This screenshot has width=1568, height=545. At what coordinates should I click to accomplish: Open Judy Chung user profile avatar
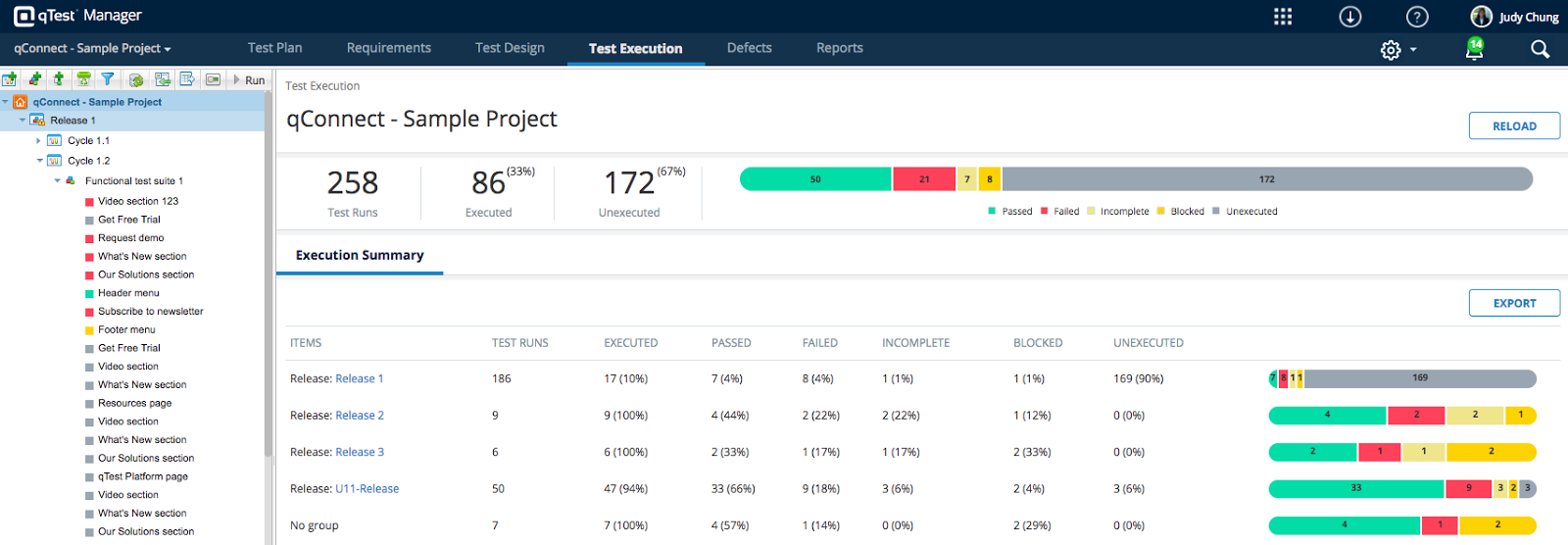coord(1482,17)
